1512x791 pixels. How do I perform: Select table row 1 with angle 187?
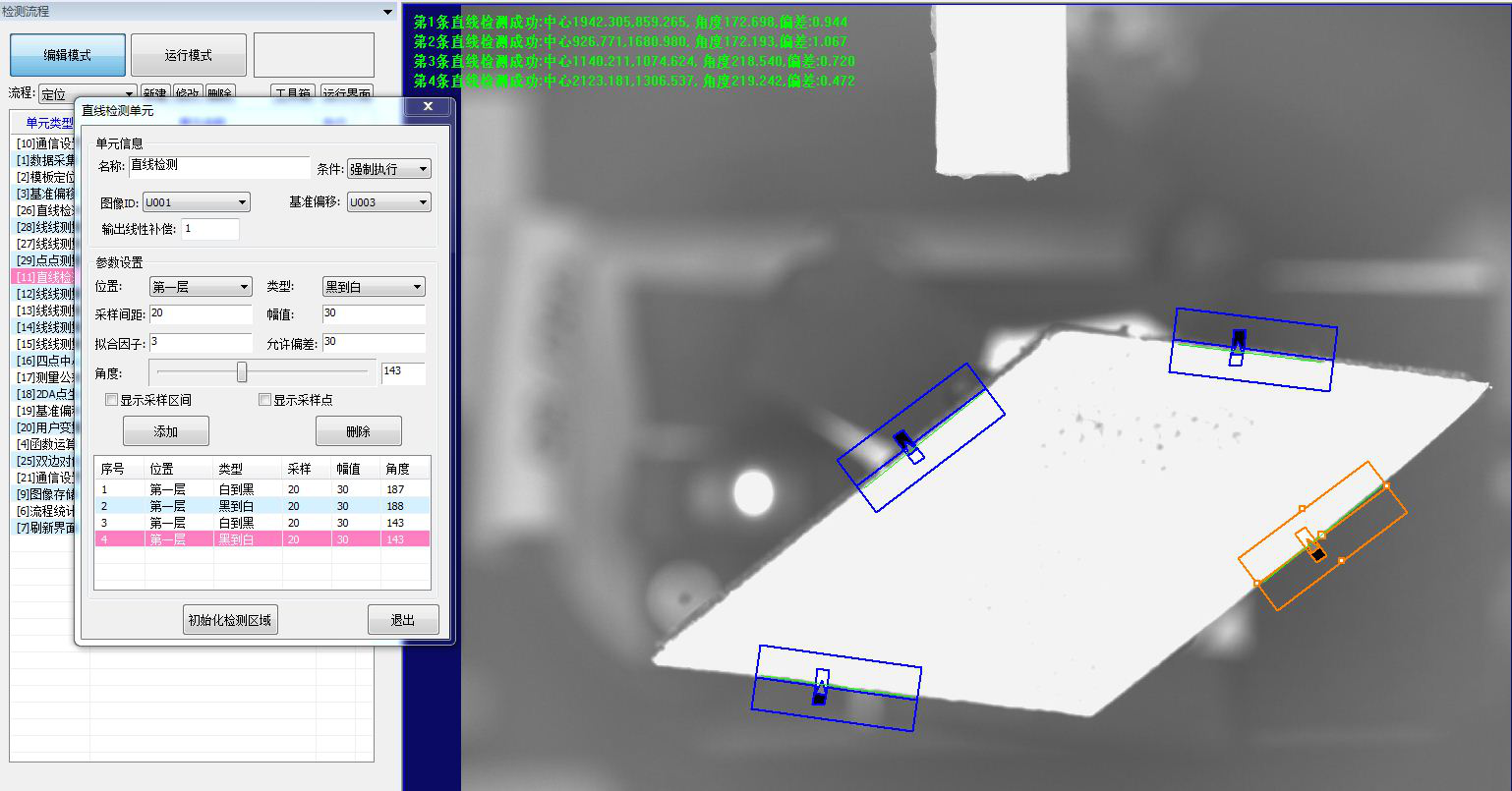(262, 488)
